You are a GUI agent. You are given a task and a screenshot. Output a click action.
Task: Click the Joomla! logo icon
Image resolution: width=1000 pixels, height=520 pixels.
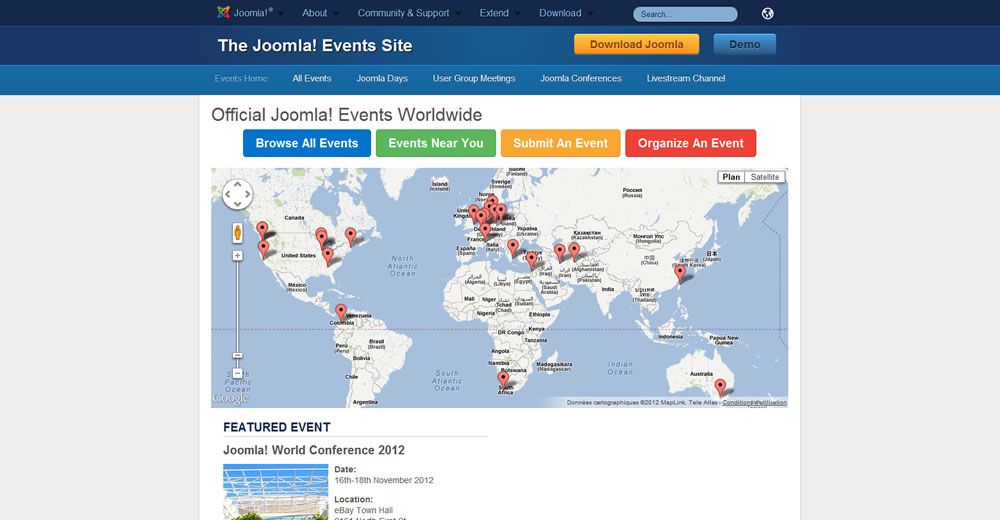[x=223, y=12]
